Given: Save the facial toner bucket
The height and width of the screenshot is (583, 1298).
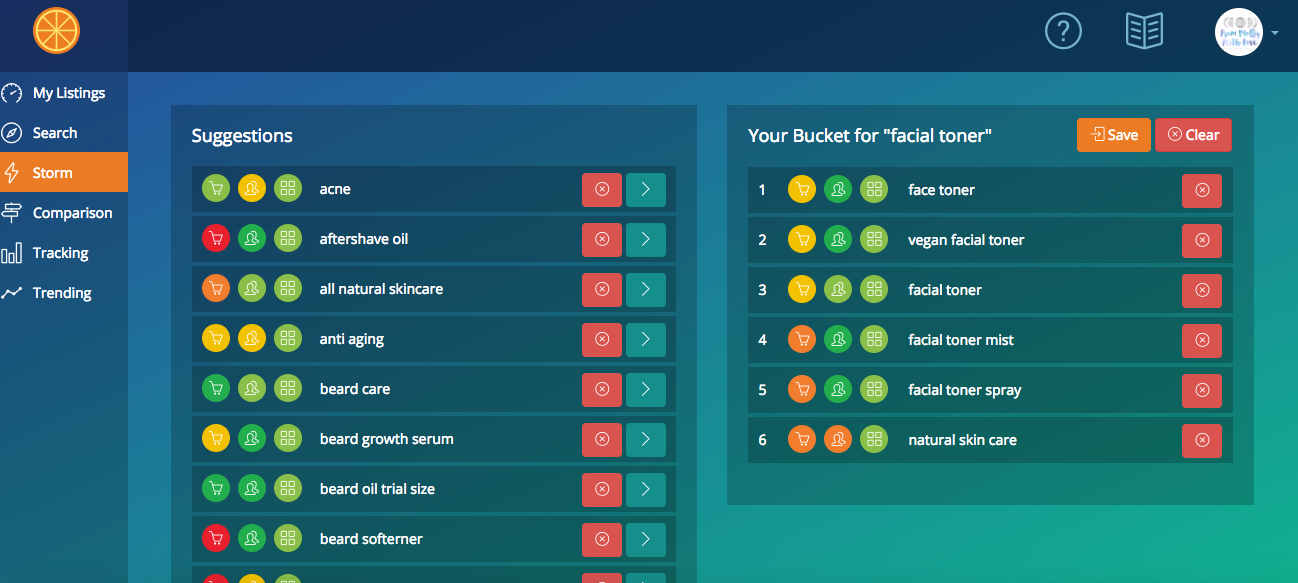Looking at the screenshot, I should pyautogui.click(x=1113, y=135).
